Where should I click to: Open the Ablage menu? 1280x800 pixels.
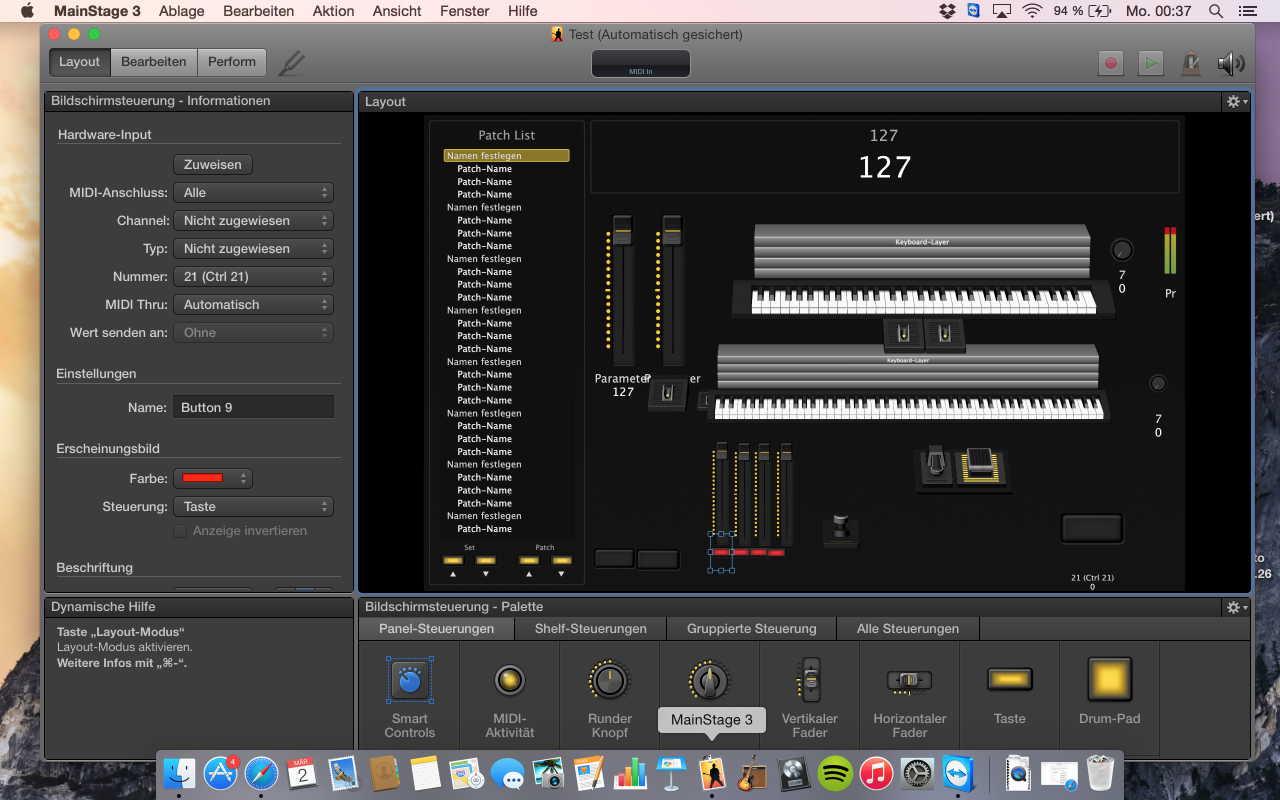click(x=181, y=11)
